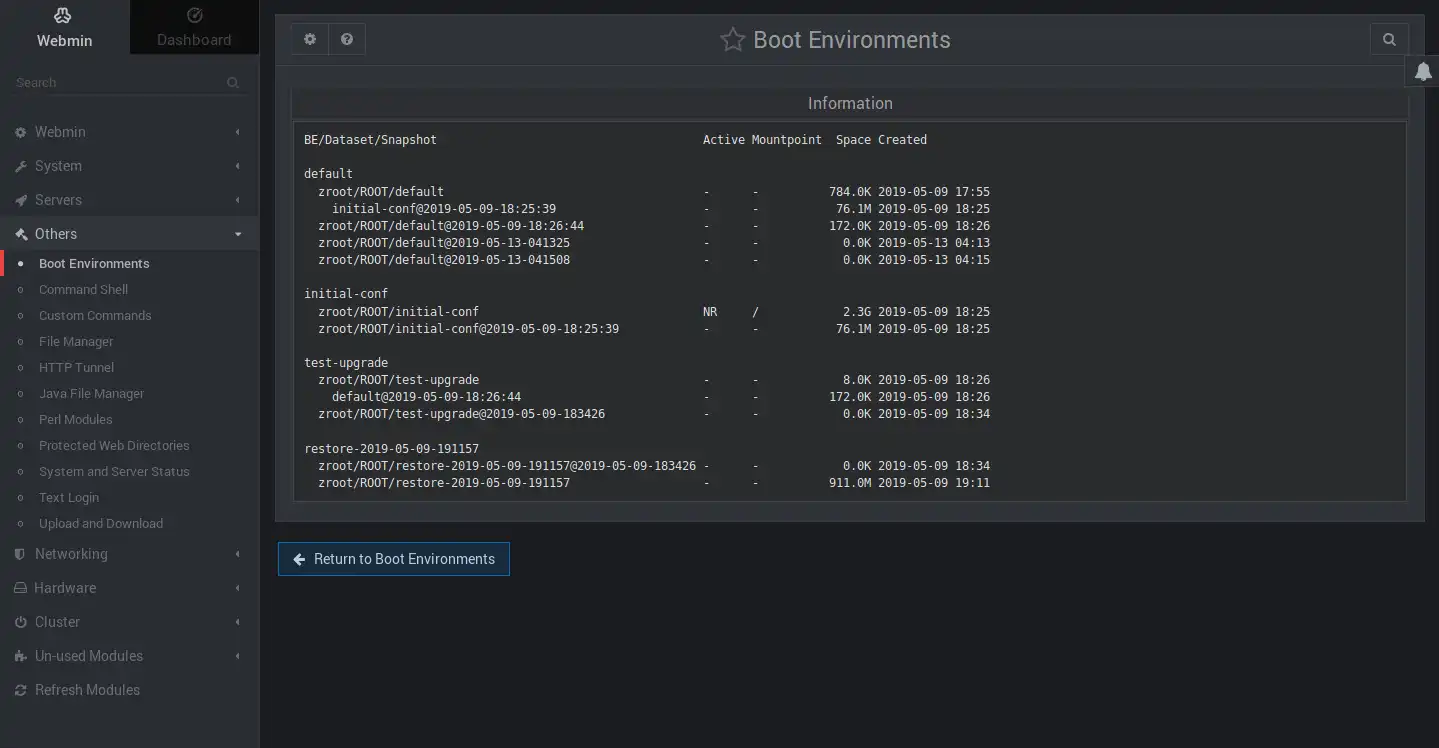Click the Networking shield icon
The width and height of the screenshot is (1439, 748).
(21, 554)
